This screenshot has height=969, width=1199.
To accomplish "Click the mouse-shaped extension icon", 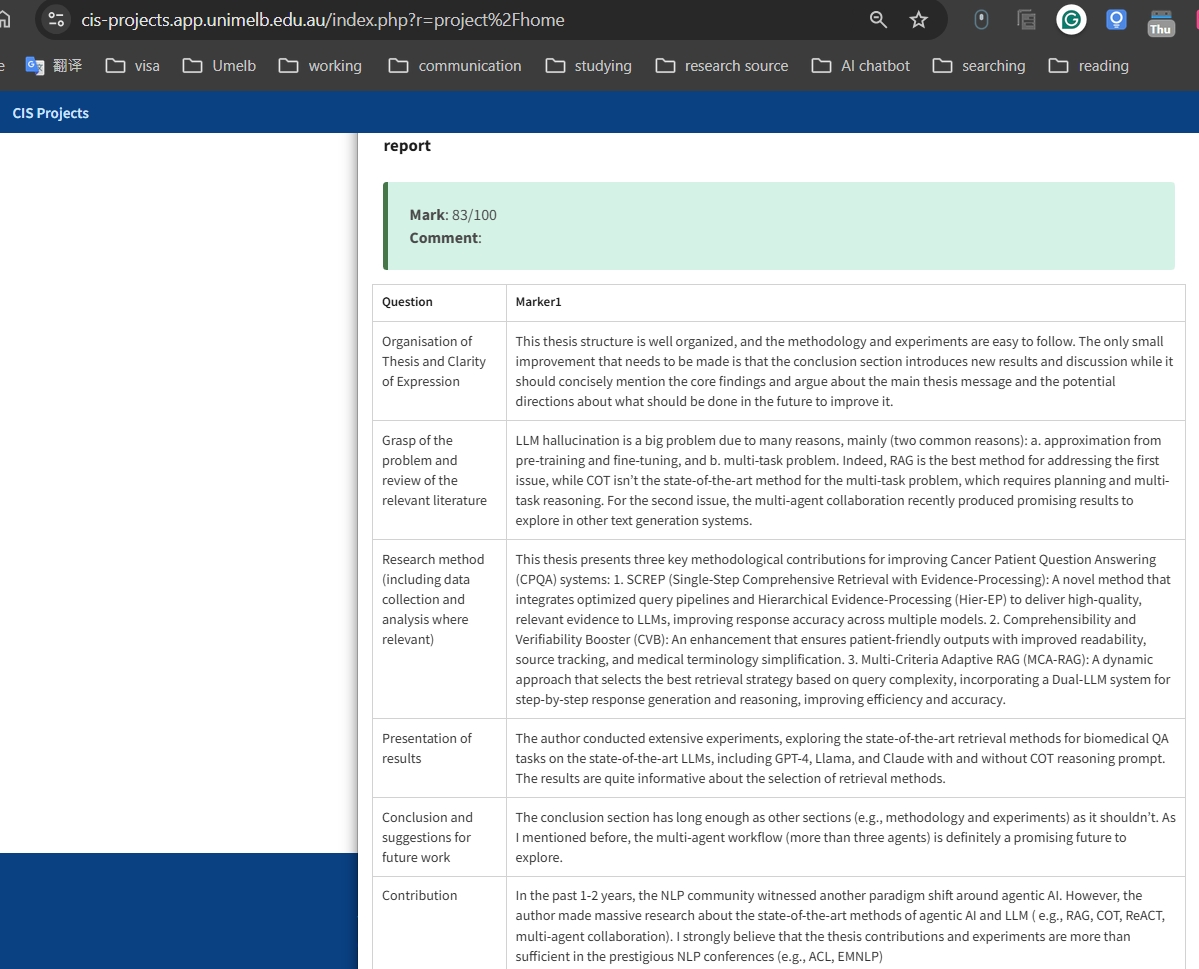I will point(981,20).
